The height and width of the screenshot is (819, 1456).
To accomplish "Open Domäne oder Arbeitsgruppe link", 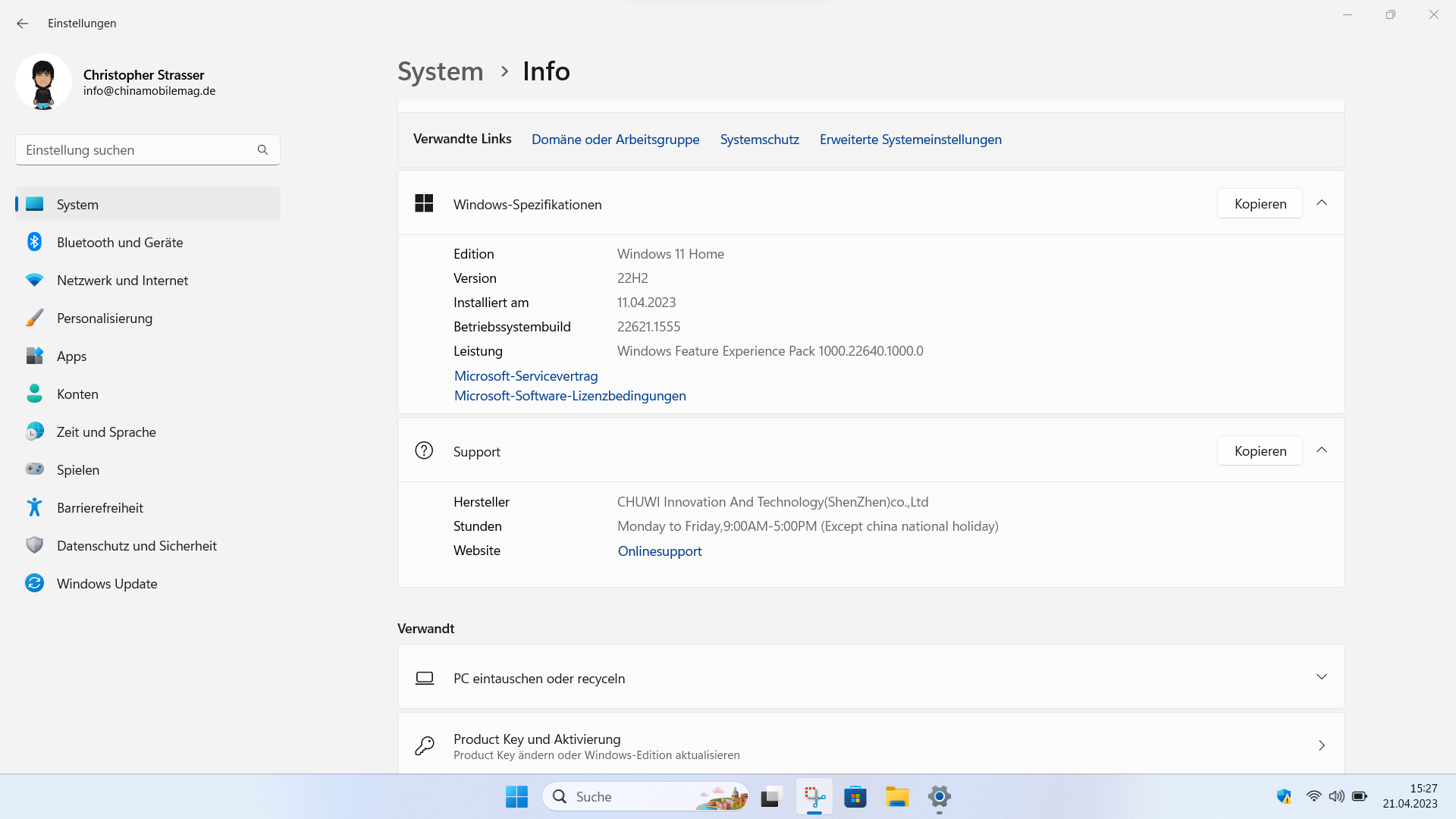I will 615,140.
